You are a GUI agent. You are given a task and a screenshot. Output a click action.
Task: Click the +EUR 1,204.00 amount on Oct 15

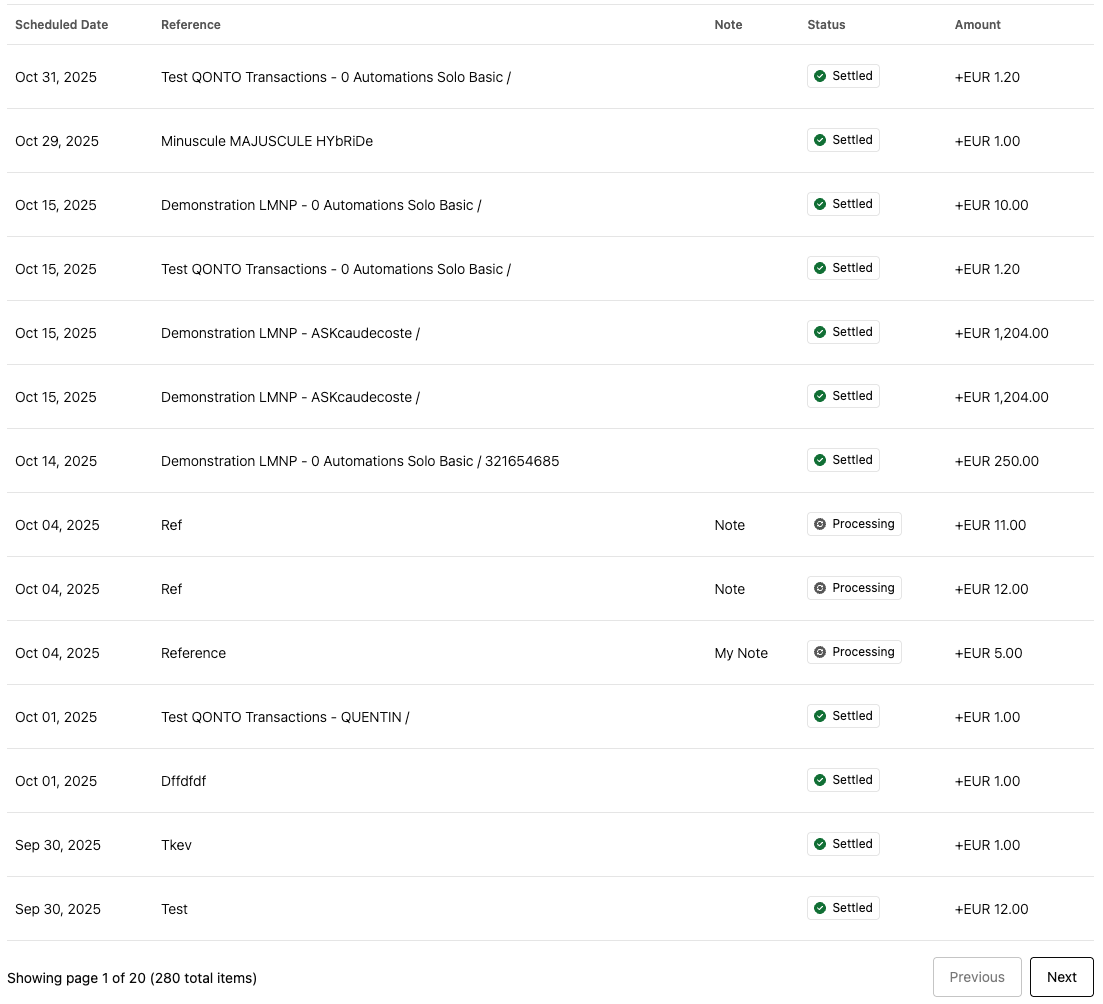(1001, 333)
